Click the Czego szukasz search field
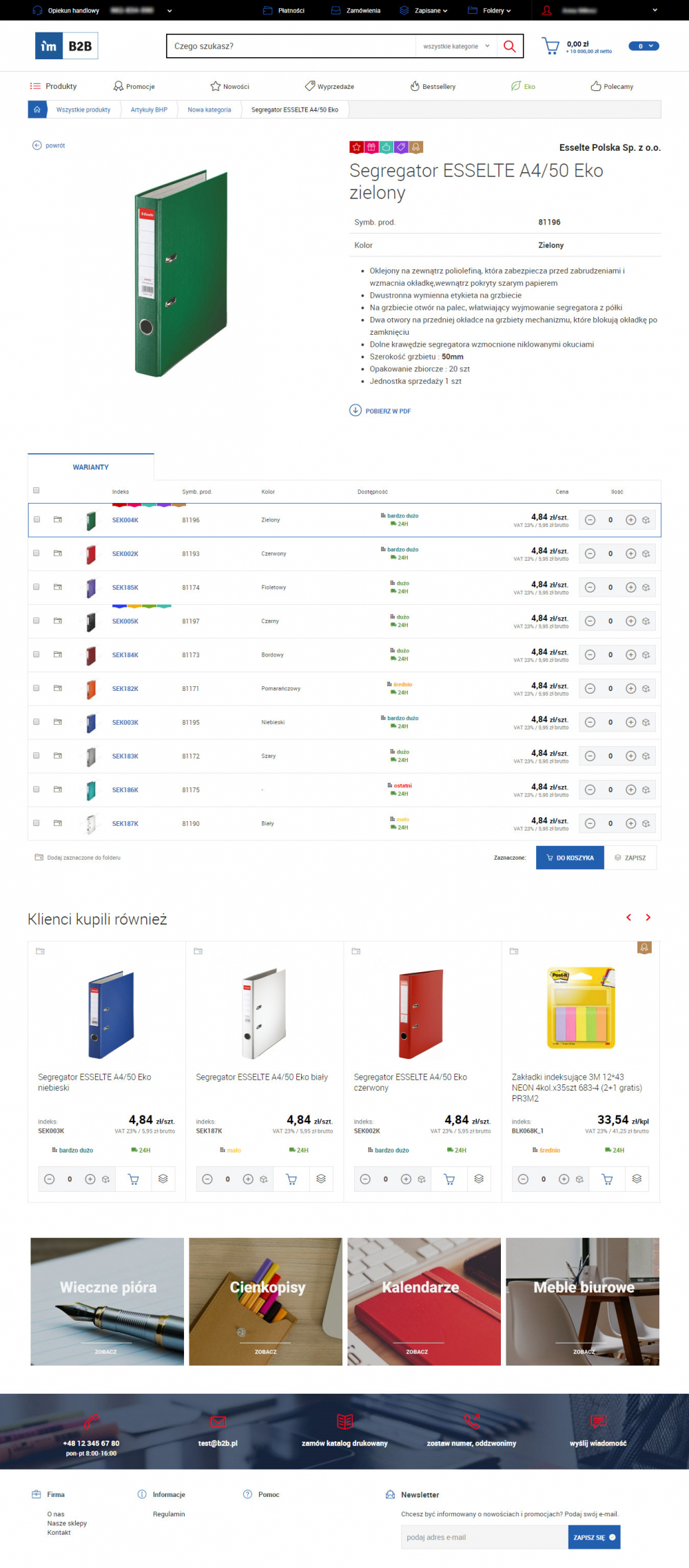The height and width of the screenshot is (1568, 689). (291, 46)
